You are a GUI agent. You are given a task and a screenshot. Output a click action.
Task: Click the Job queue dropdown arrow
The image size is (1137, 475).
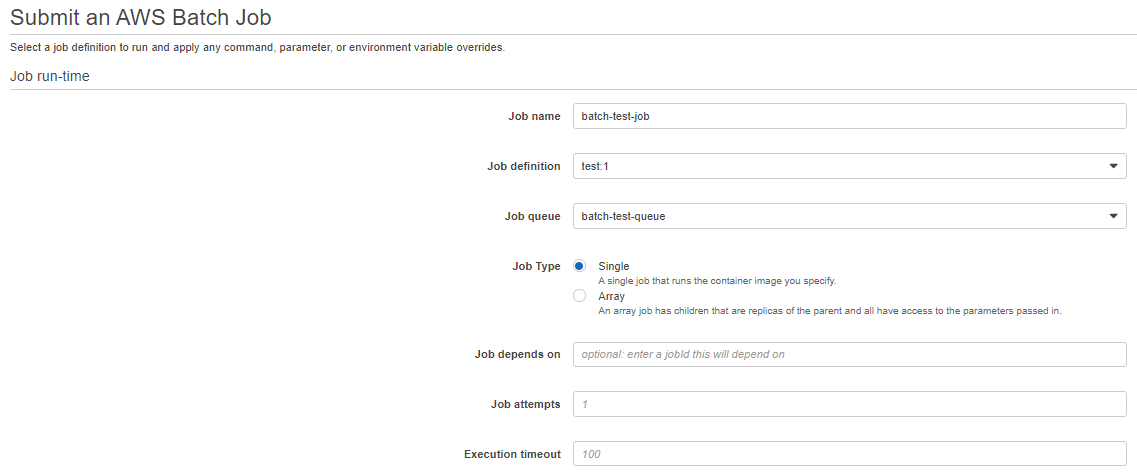1113,216
